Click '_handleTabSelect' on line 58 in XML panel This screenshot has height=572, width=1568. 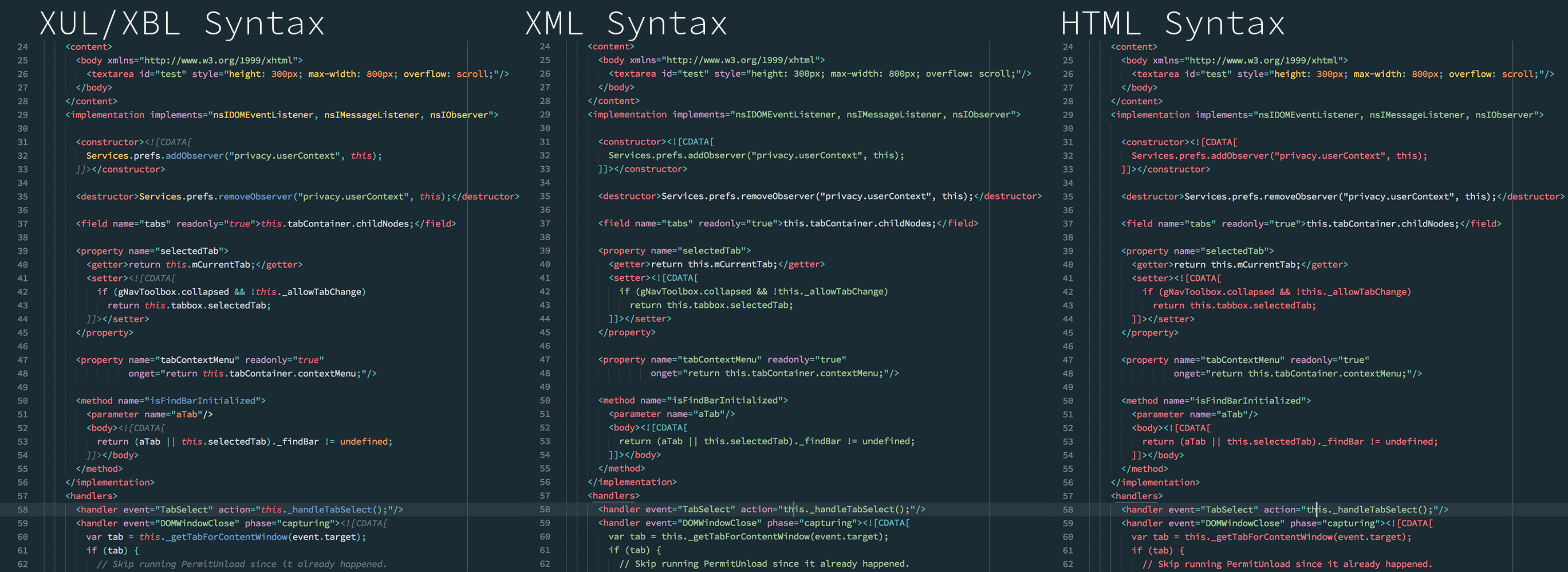point(852,510)
